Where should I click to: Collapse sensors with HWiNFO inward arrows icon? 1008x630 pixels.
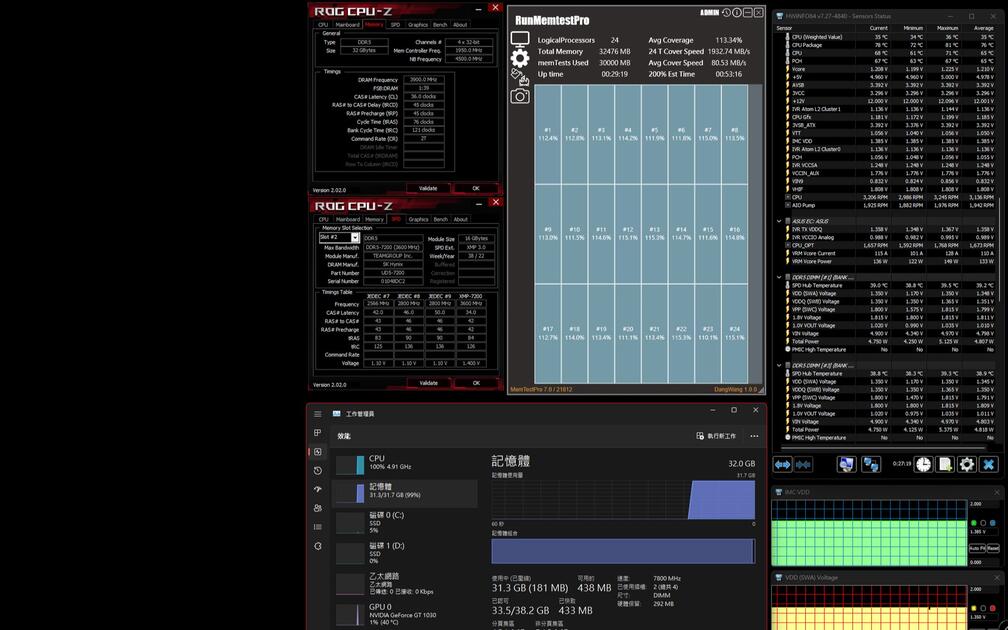(804, 464)
